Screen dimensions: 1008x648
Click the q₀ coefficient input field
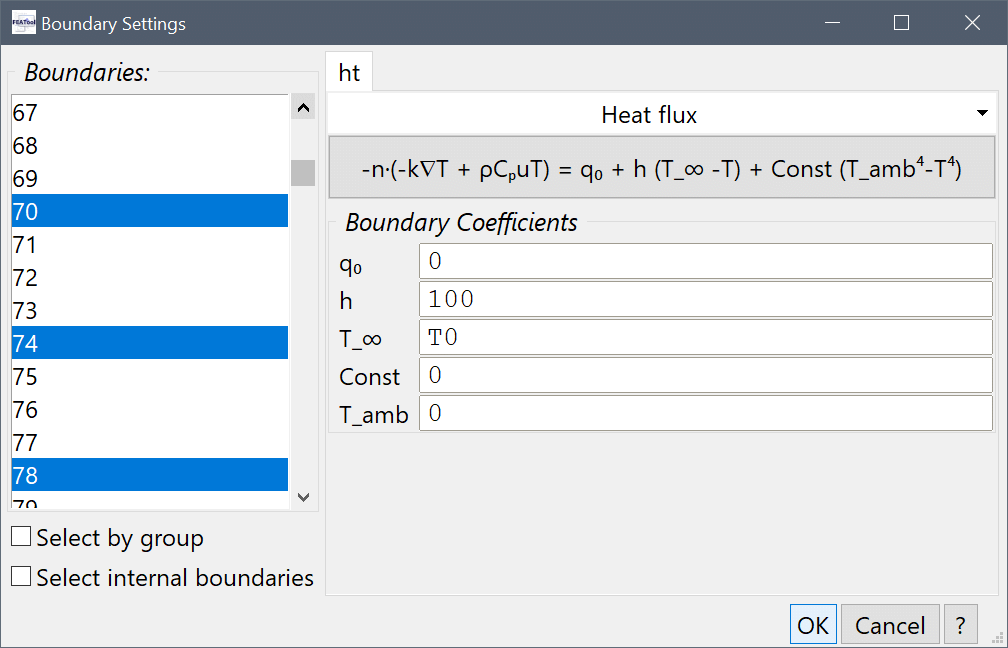[x=705, y=261]
